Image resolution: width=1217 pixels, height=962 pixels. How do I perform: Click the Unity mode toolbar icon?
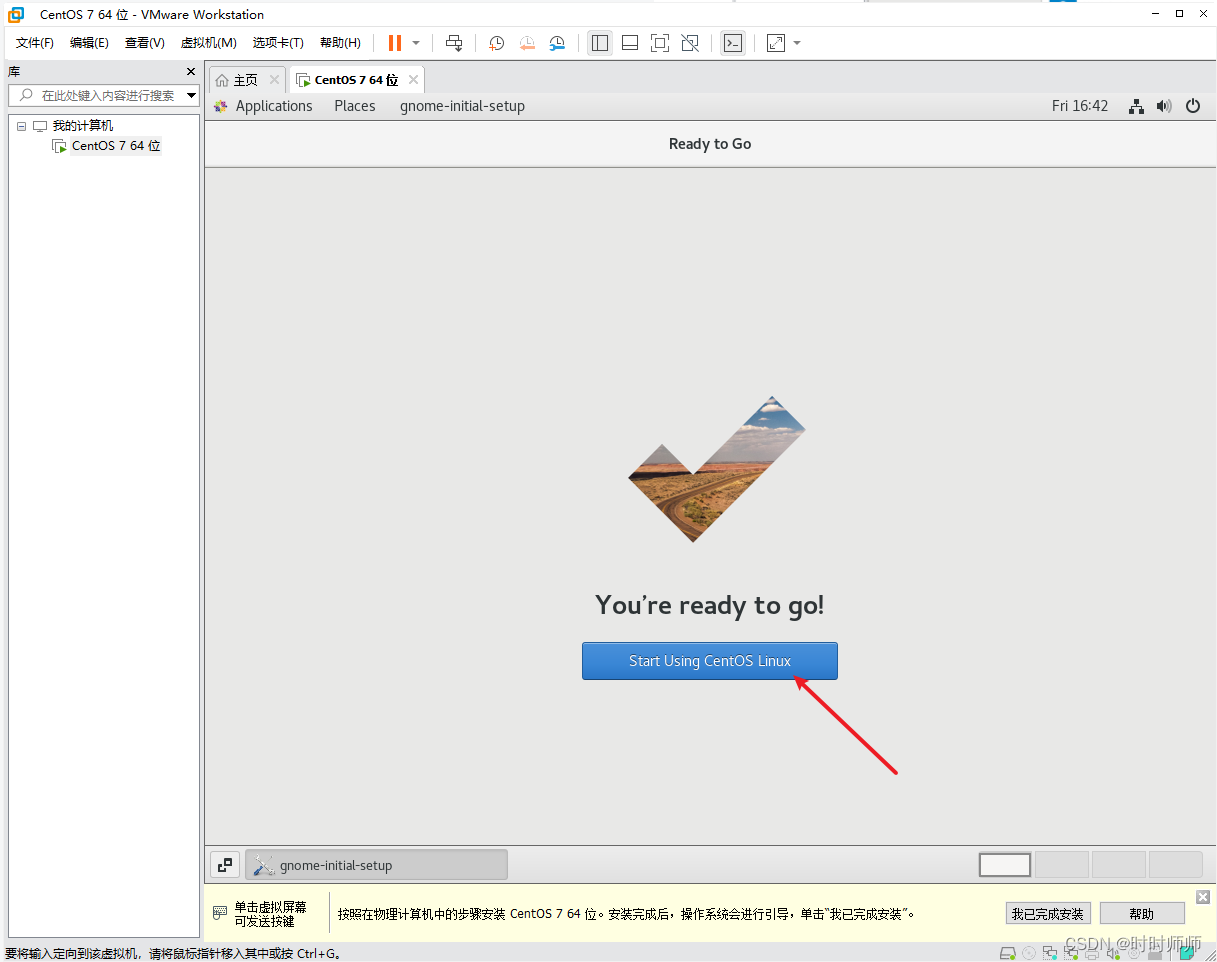(690, 43)
